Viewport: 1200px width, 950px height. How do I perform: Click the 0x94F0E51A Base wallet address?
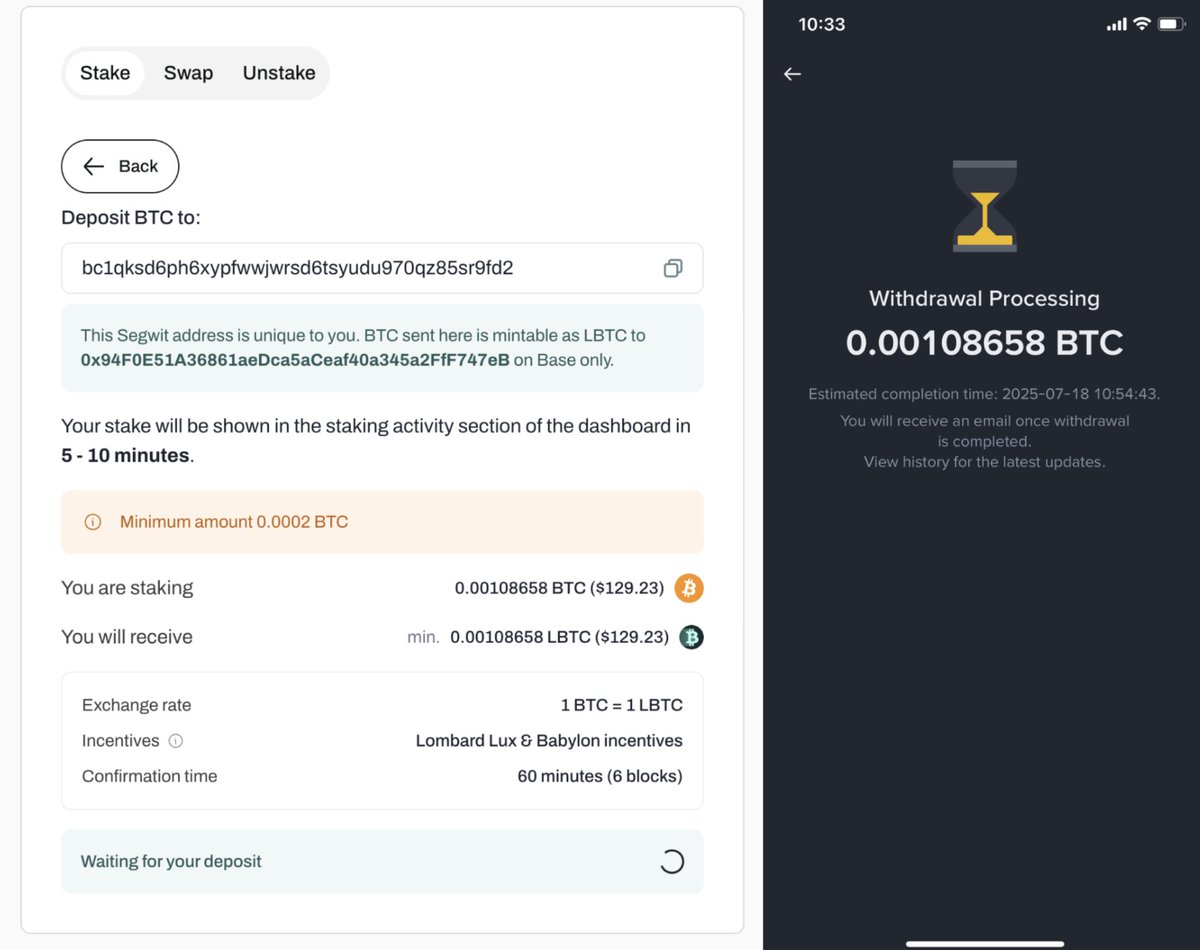295,360
